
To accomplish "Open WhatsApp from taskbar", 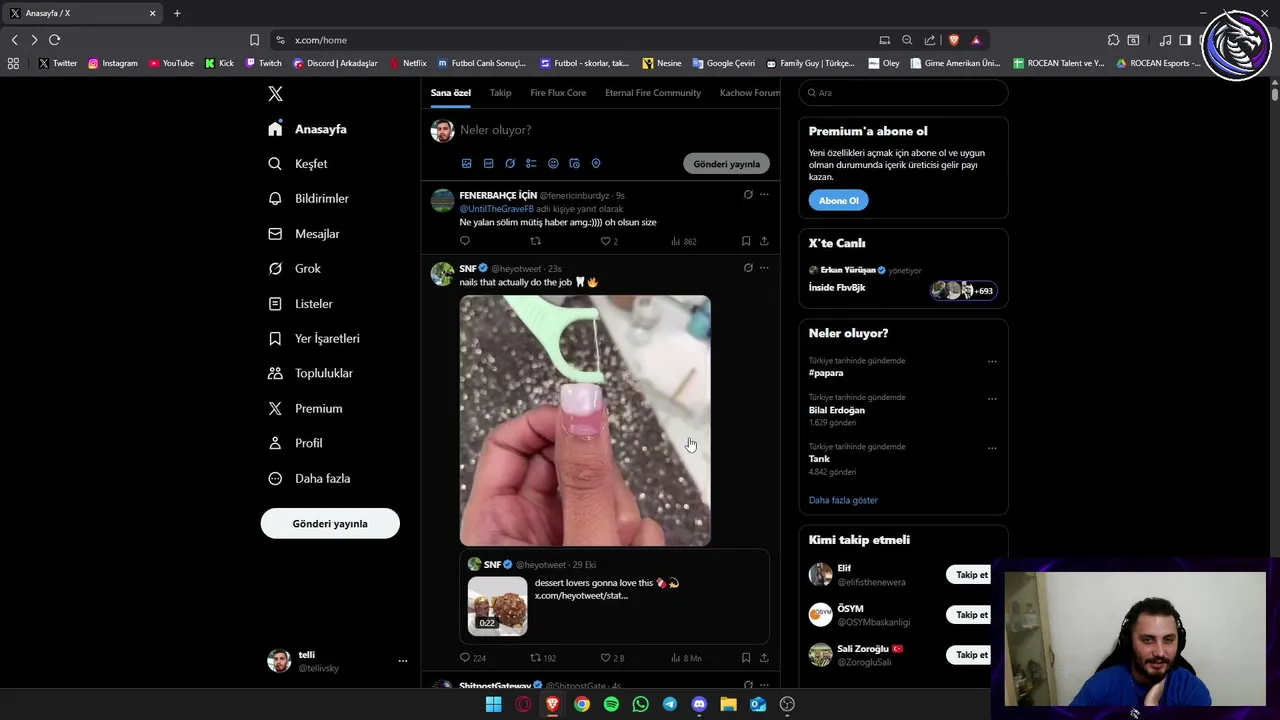I will (x=640, y=704).
